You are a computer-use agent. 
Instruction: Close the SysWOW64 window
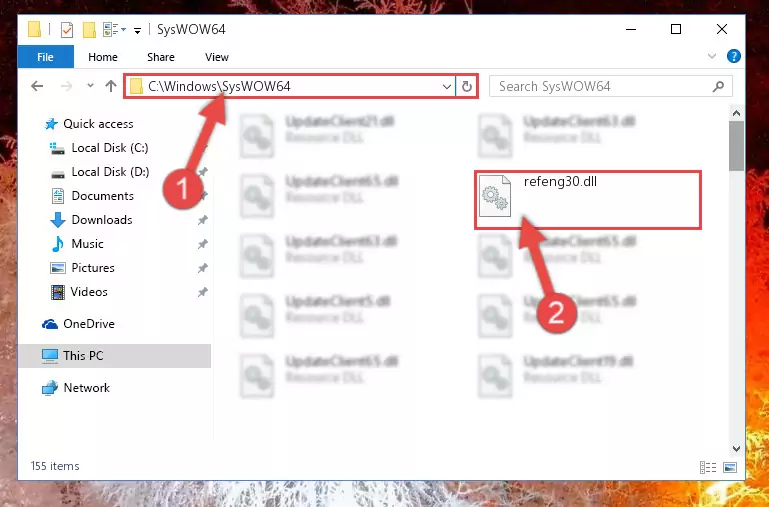(721, 29)
